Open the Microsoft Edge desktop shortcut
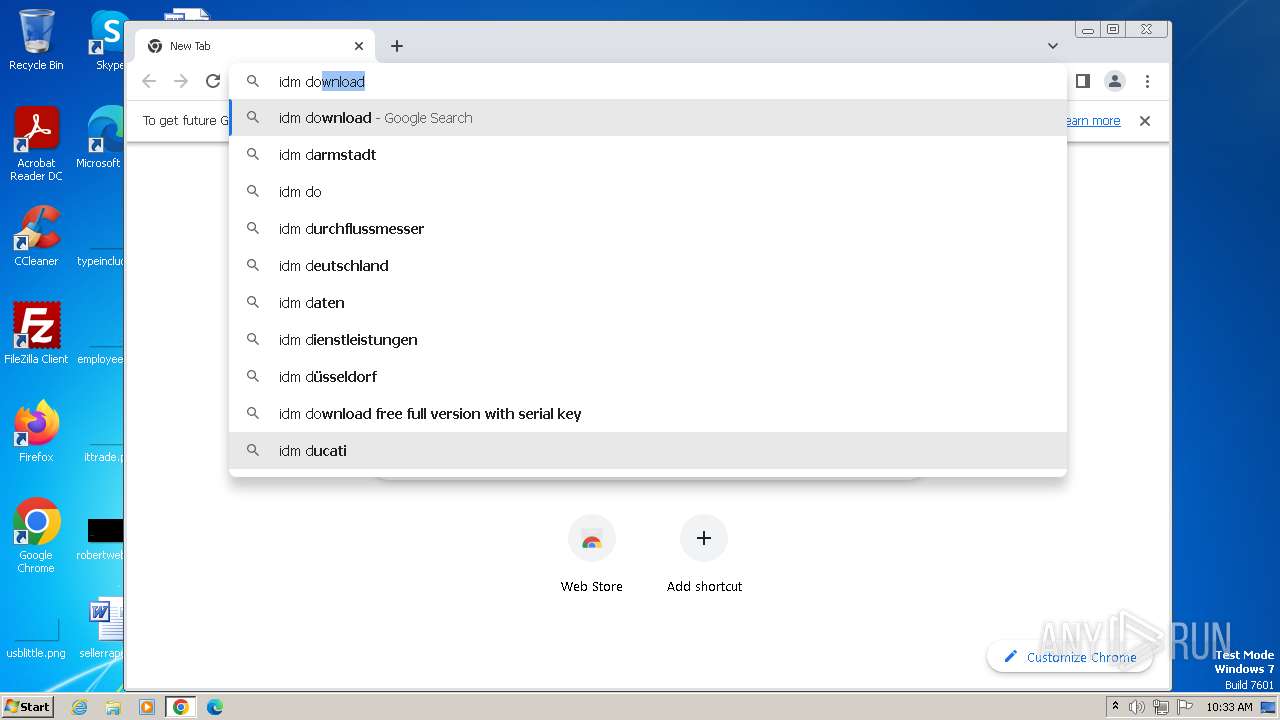Image resolution: width=1280 pixels, height=720 pixels. click(x=100, y=138)
